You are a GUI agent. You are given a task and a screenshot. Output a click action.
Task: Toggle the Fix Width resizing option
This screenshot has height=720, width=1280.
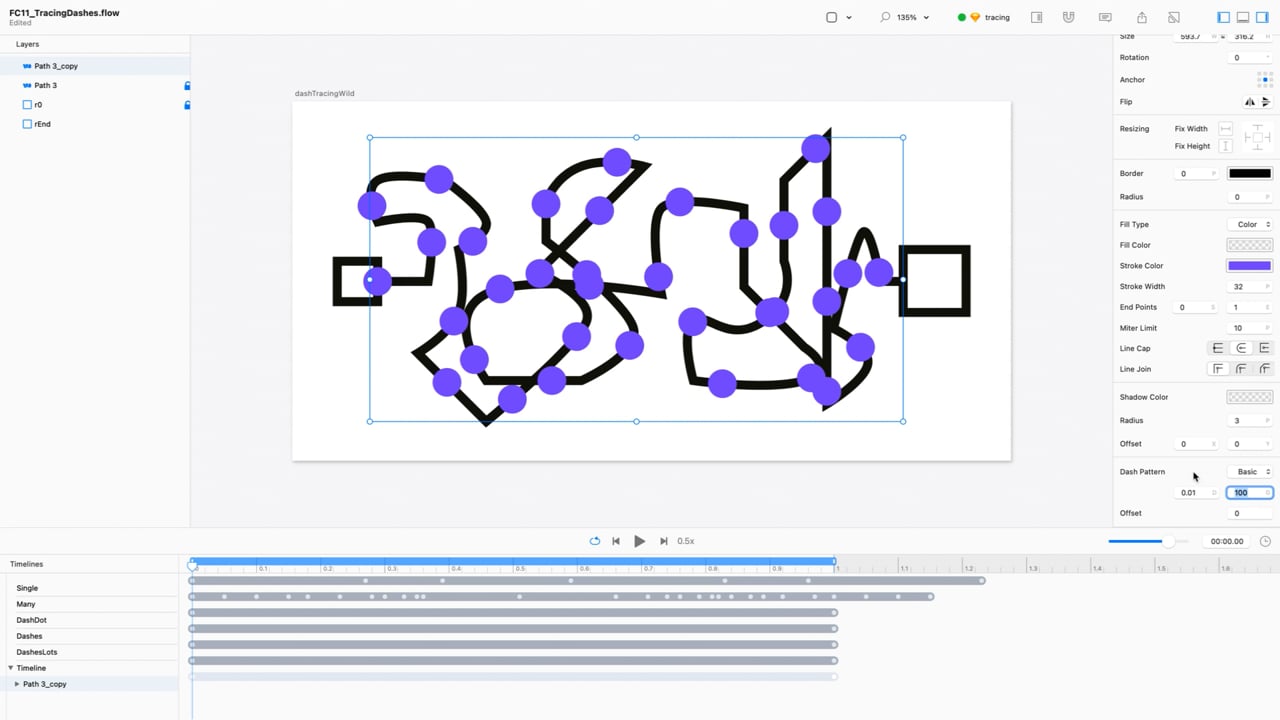[1225, 129]
